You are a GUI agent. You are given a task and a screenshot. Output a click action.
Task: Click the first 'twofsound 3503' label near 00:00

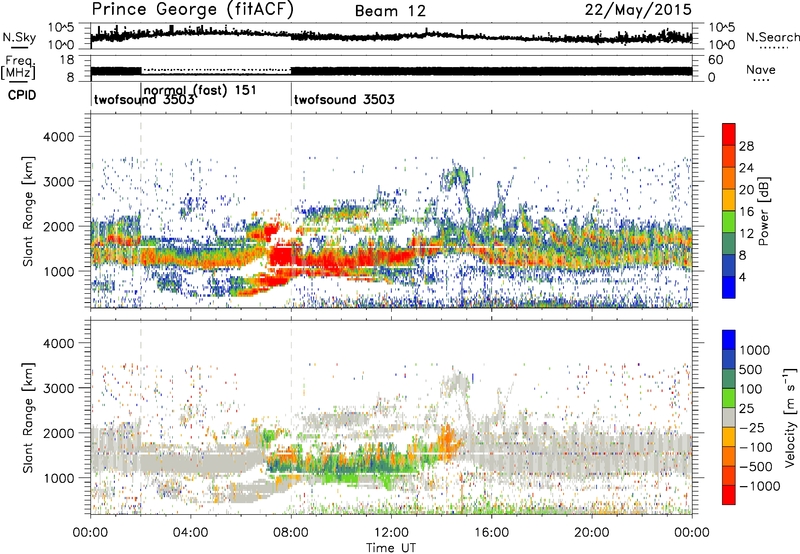[x=144, y=99]
